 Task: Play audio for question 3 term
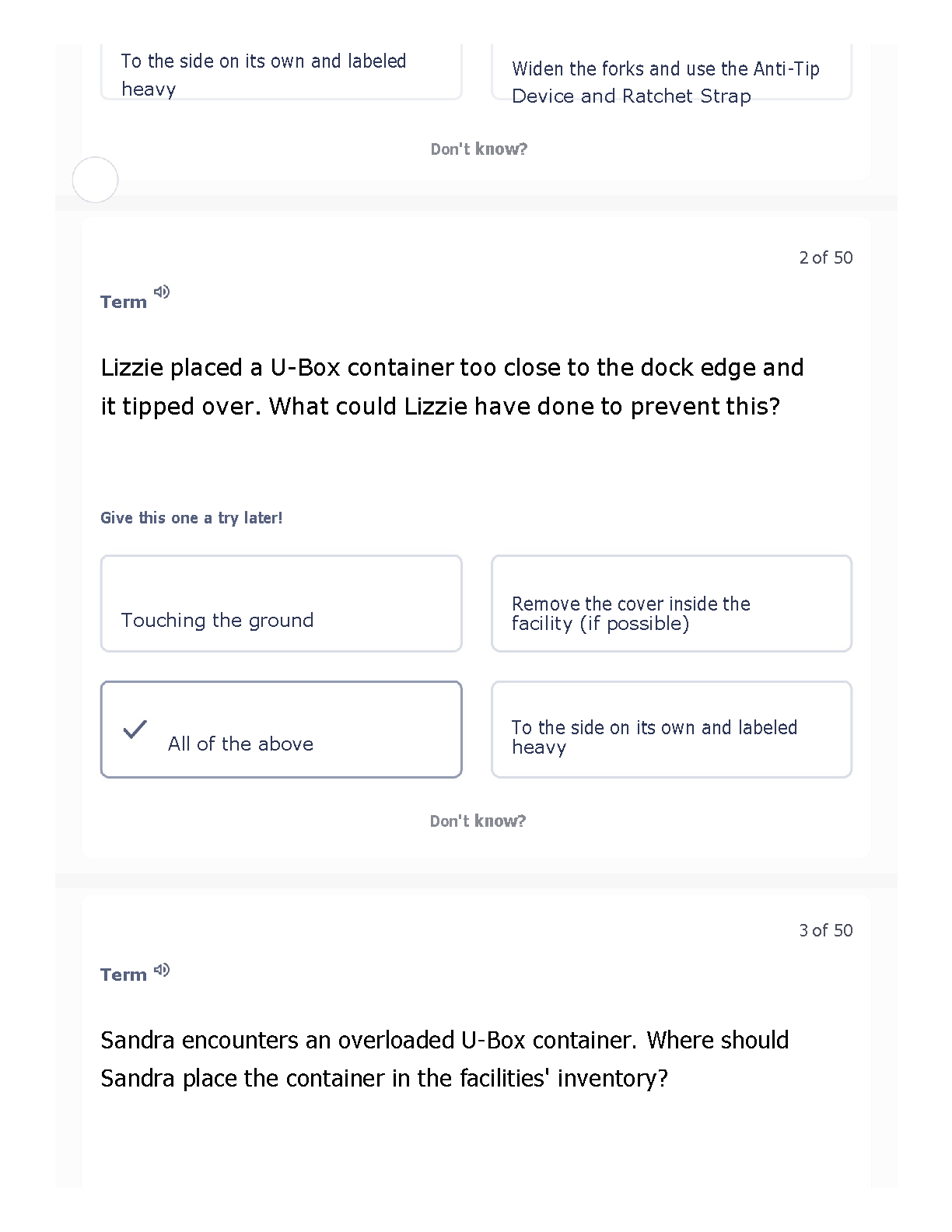[x=162, y=970]
